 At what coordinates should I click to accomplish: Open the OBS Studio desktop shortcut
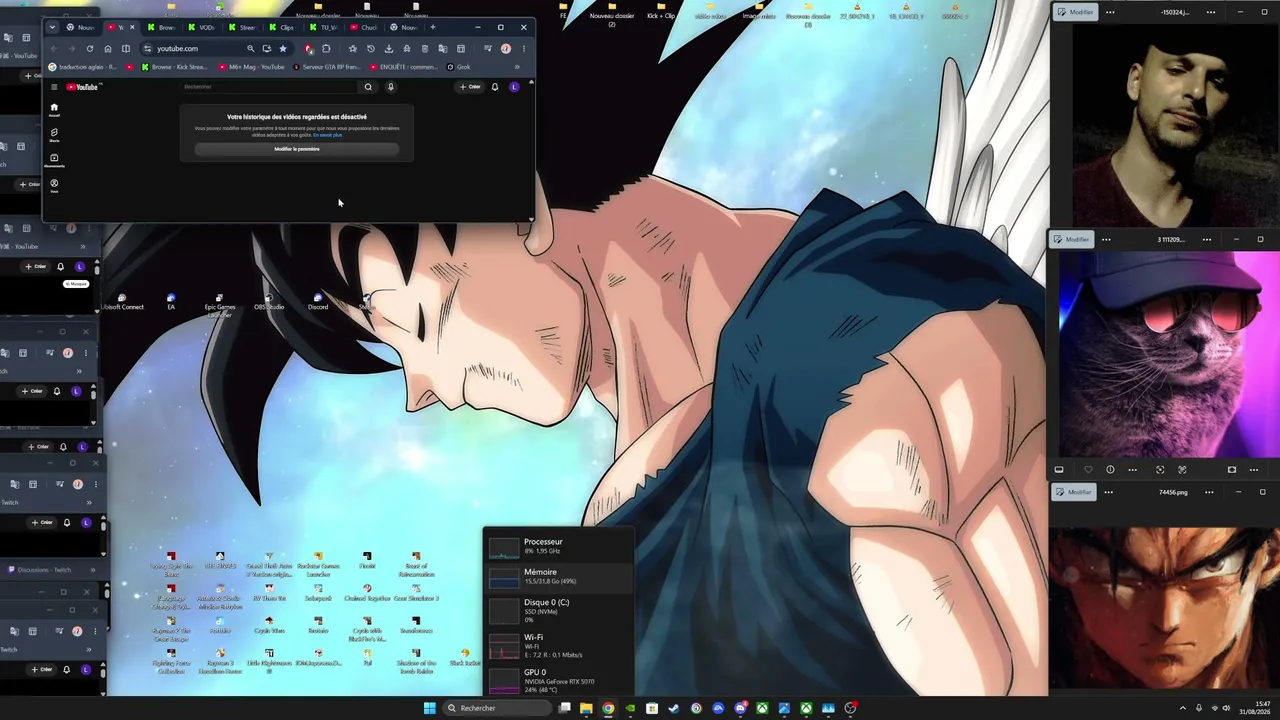pyautogui.click(x=269, y=302)
